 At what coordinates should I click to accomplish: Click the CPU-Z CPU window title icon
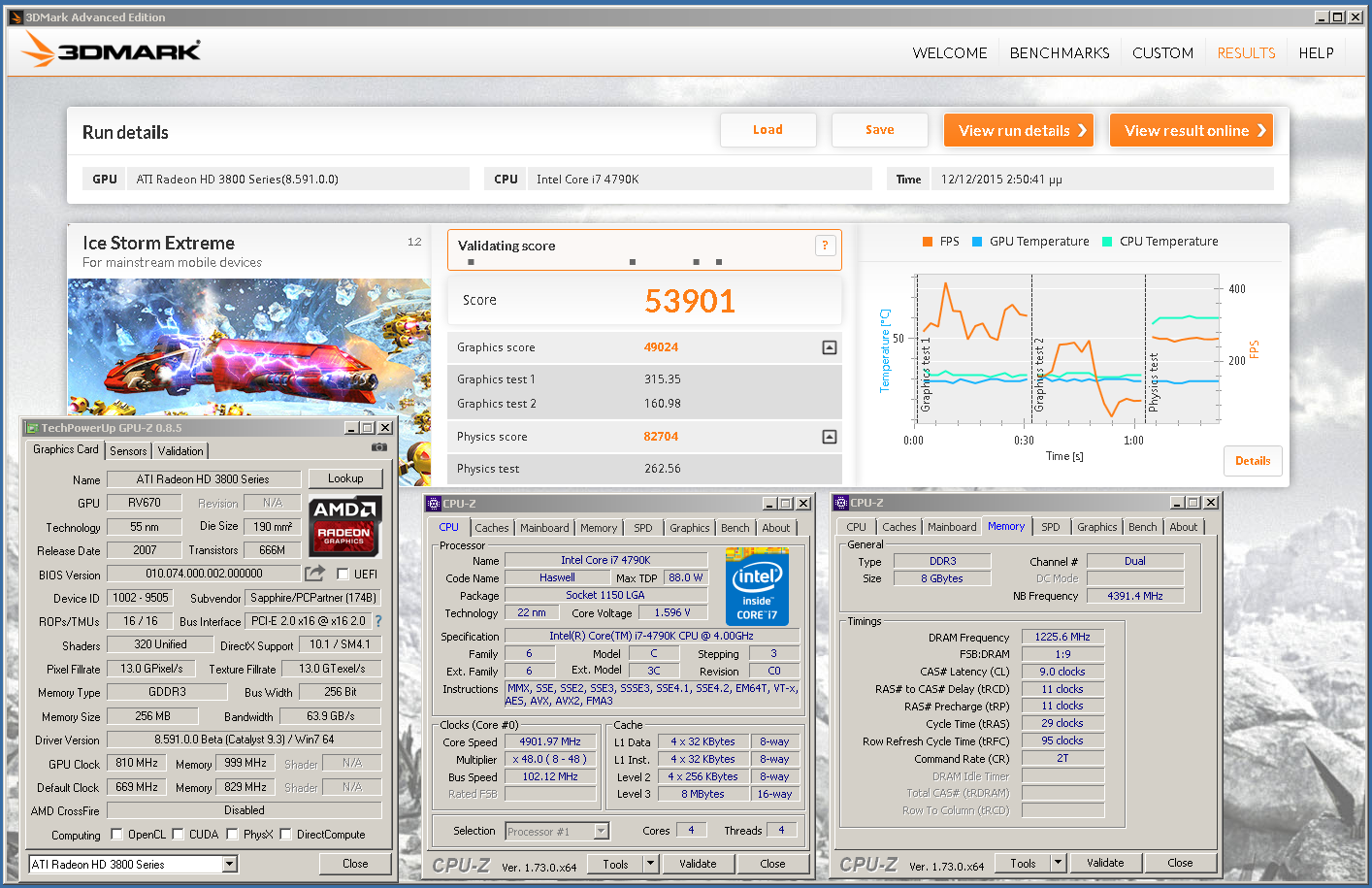click(x=434, y=504)
